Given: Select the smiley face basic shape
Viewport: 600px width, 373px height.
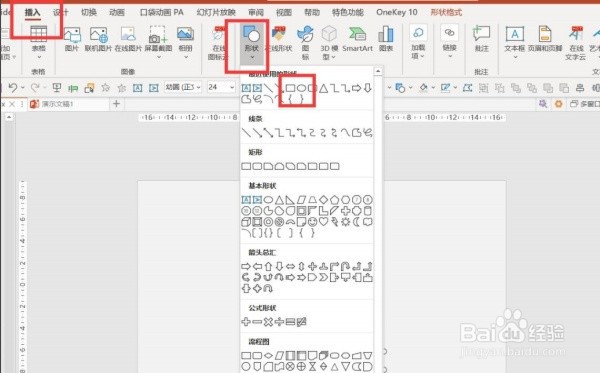Looking at the screenshot, I should click(x=313, y=222).
